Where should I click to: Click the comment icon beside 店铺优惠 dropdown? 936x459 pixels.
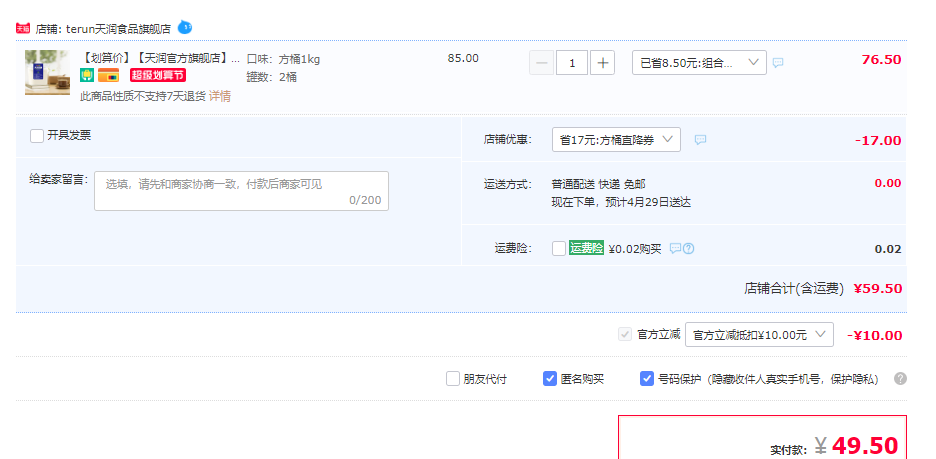[x=700, y=140]
